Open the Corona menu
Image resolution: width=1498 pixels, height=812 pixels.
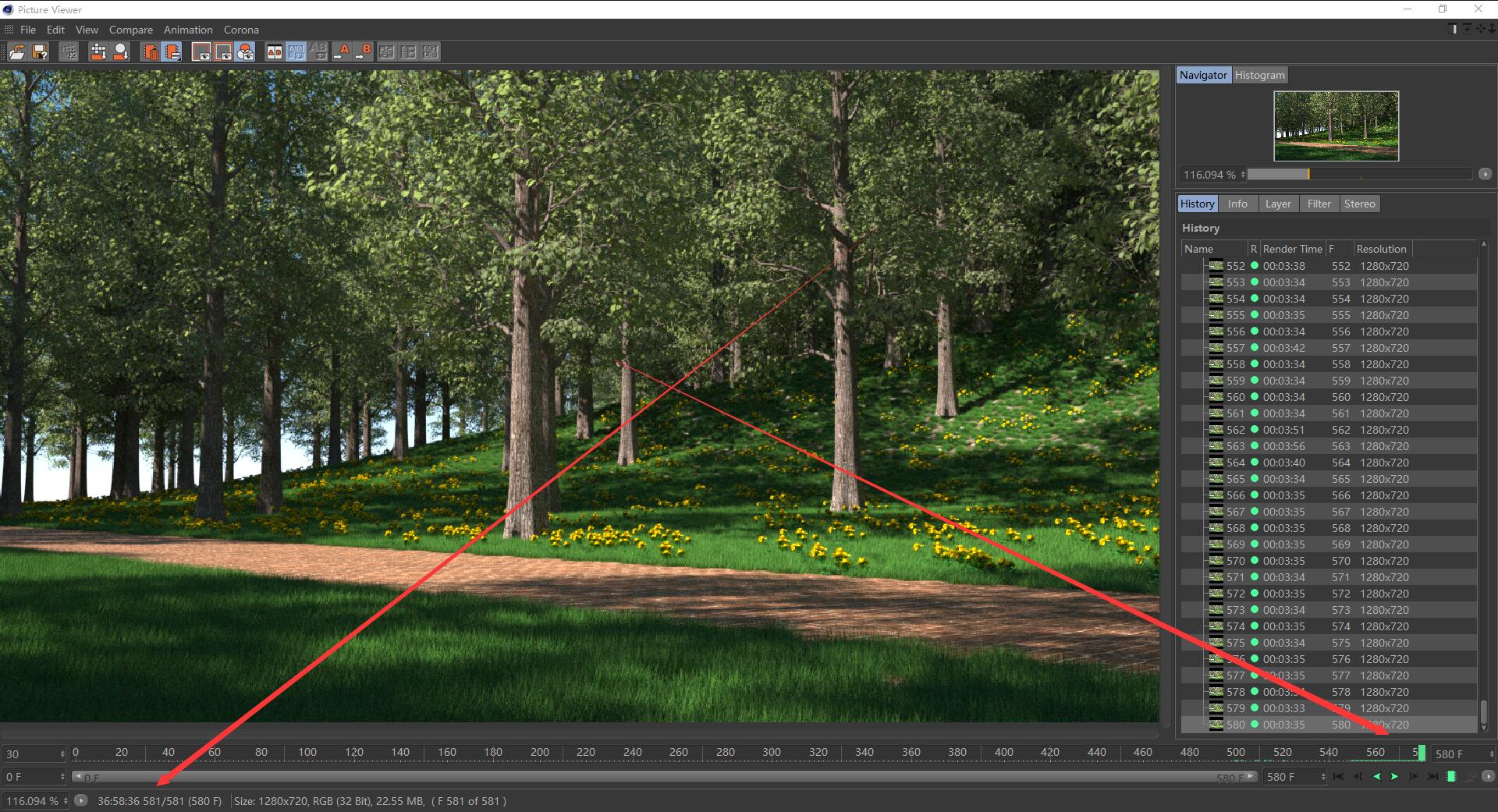(241, 30)
